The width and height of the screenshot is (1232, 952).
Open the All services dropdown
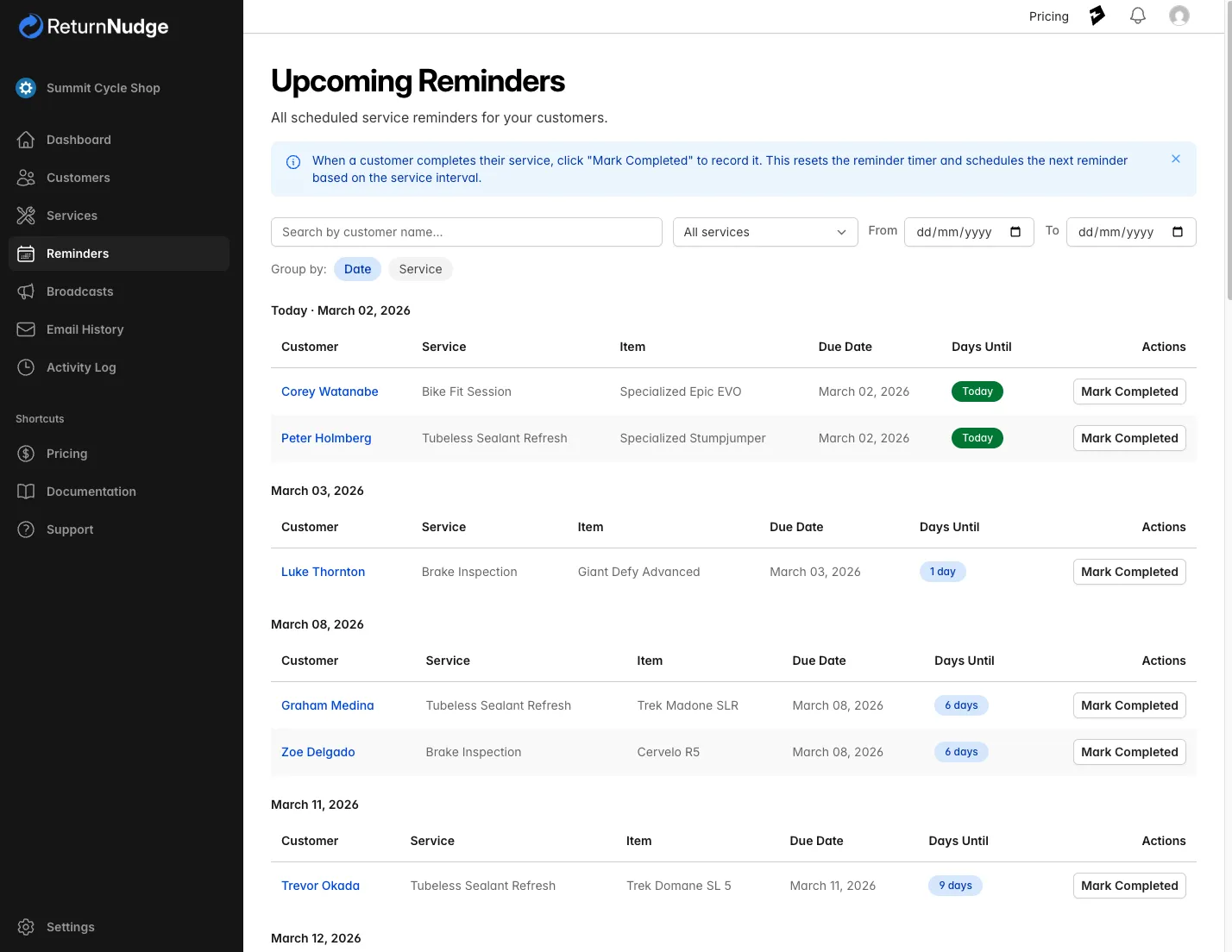tap(764, 231)
